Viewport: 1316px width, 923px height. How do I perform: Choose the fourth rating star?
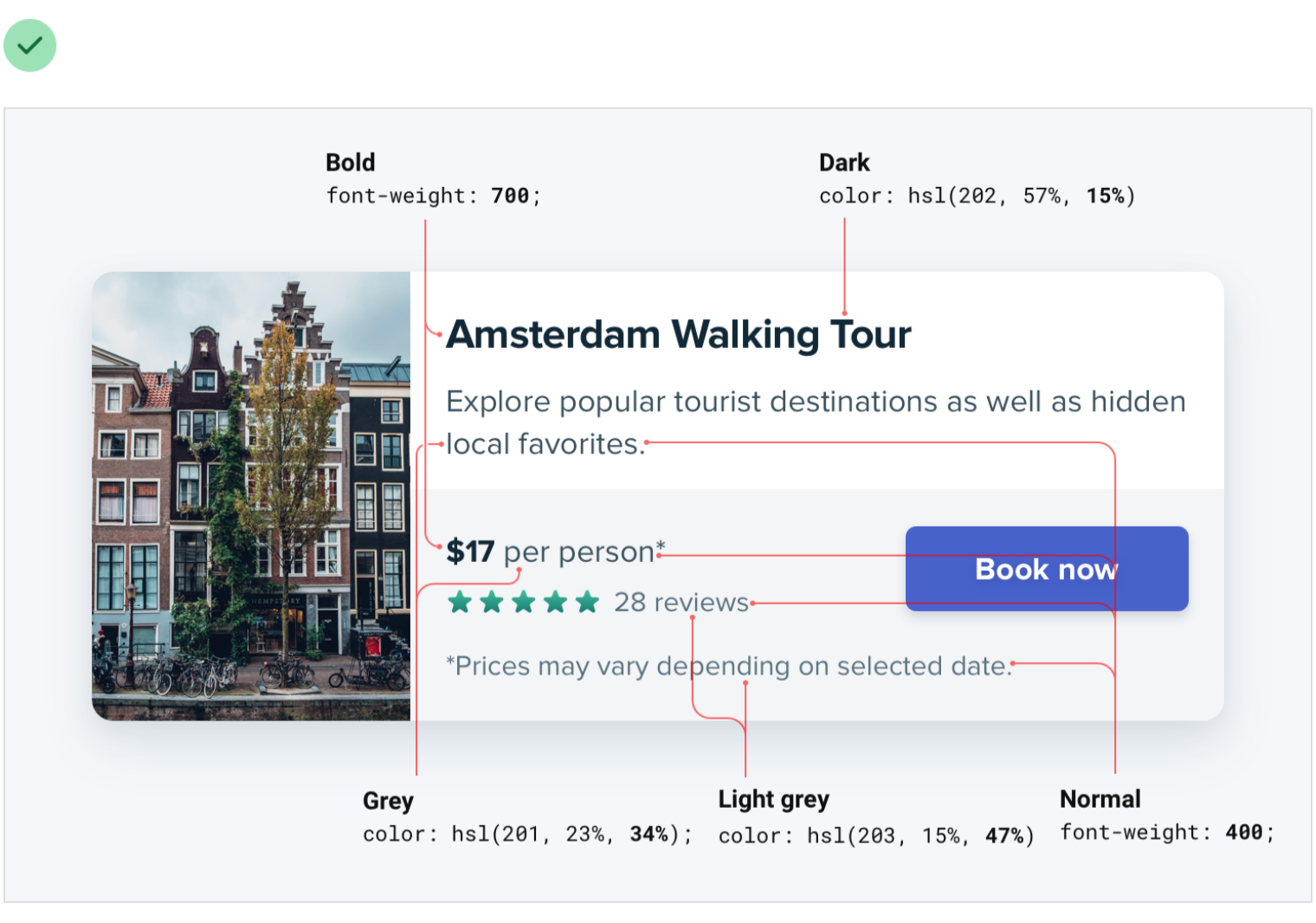click(x=556, y=602)
